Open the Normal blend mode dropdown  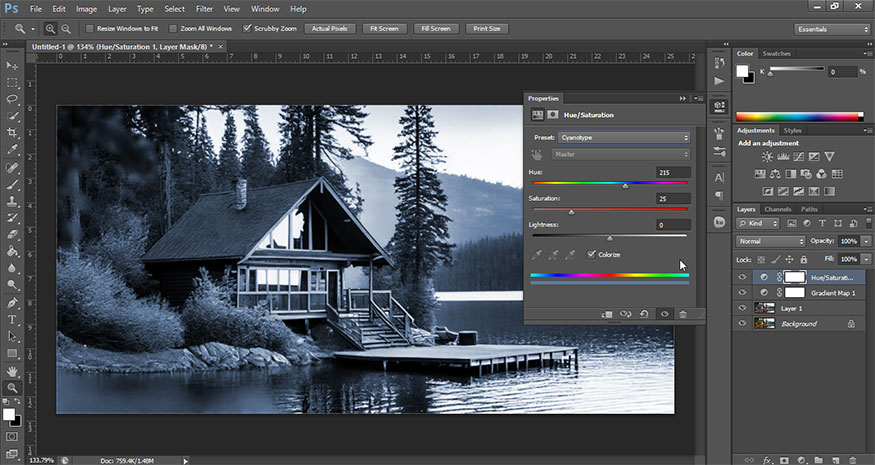[770, 242]
